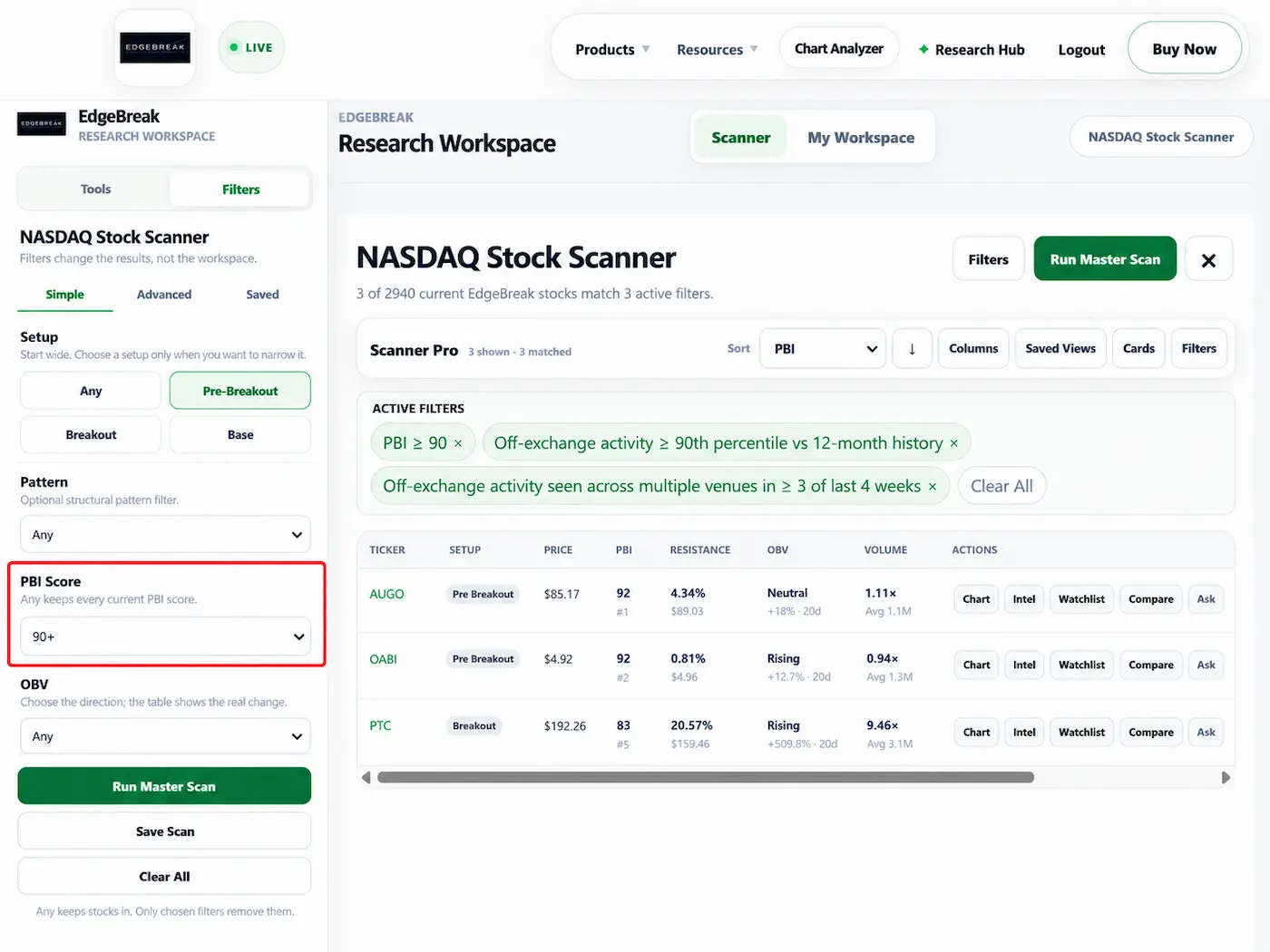Image resolution: width=1270 pixels, height=952 pixels.
Task: Select the Any setup option
Action: pyautogui.click(x=91, y=391)
